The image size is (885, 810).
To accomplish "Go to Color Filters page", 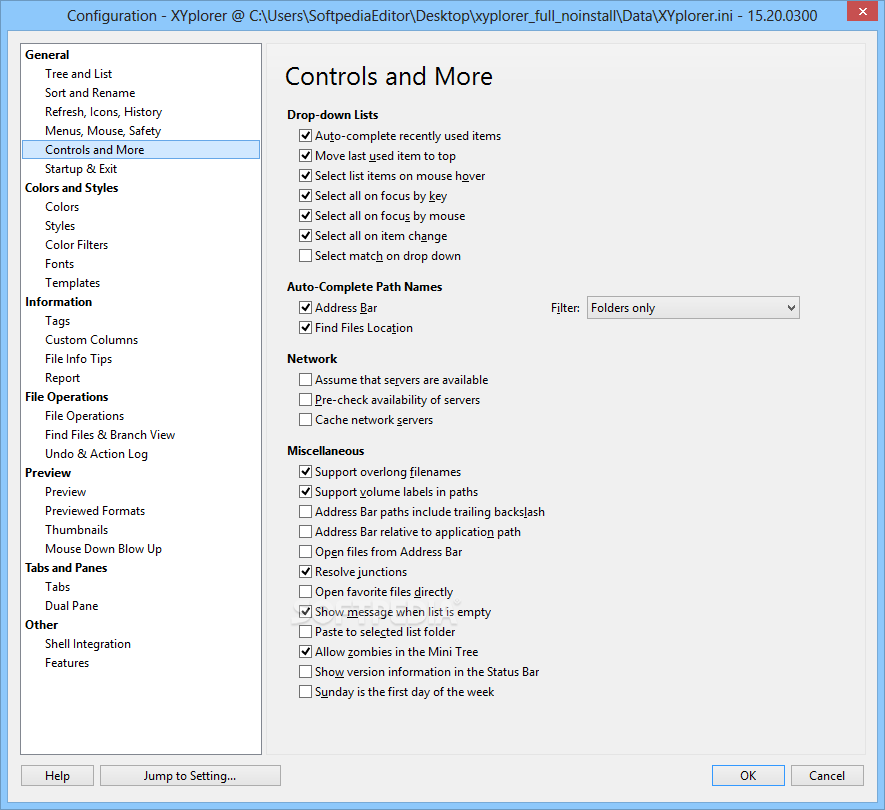I will coord(76,245).
